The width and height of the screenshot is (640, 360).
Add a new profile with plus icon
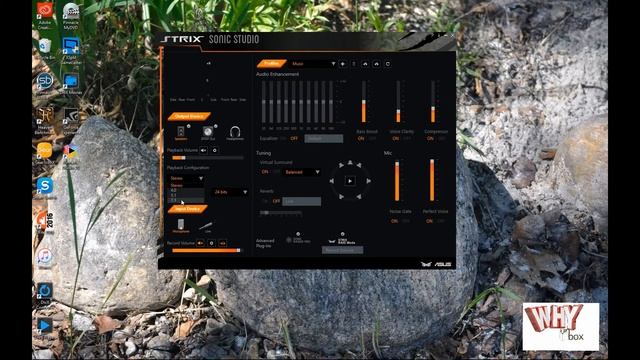pos(342,64)
